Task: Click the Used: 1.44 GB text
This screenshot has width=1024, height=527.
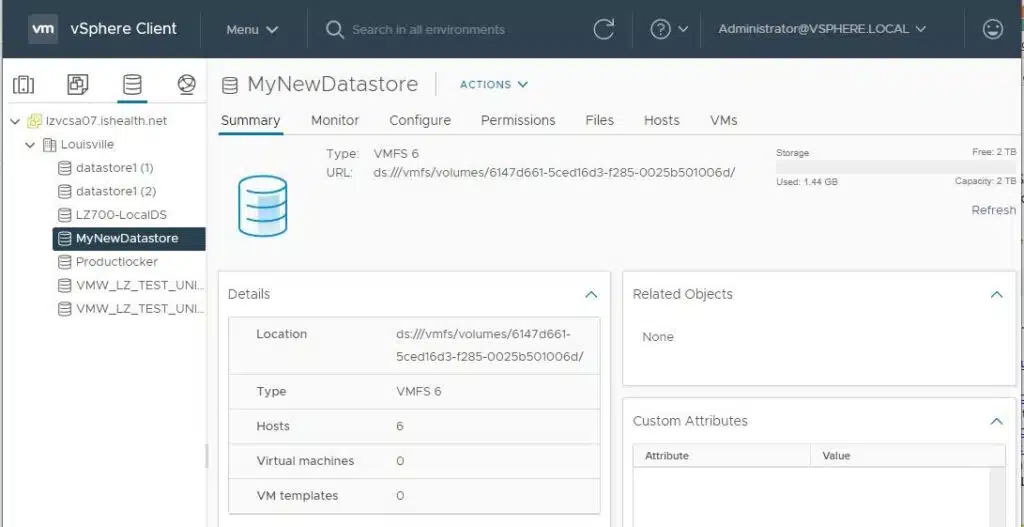Action: tap(807, 182)
